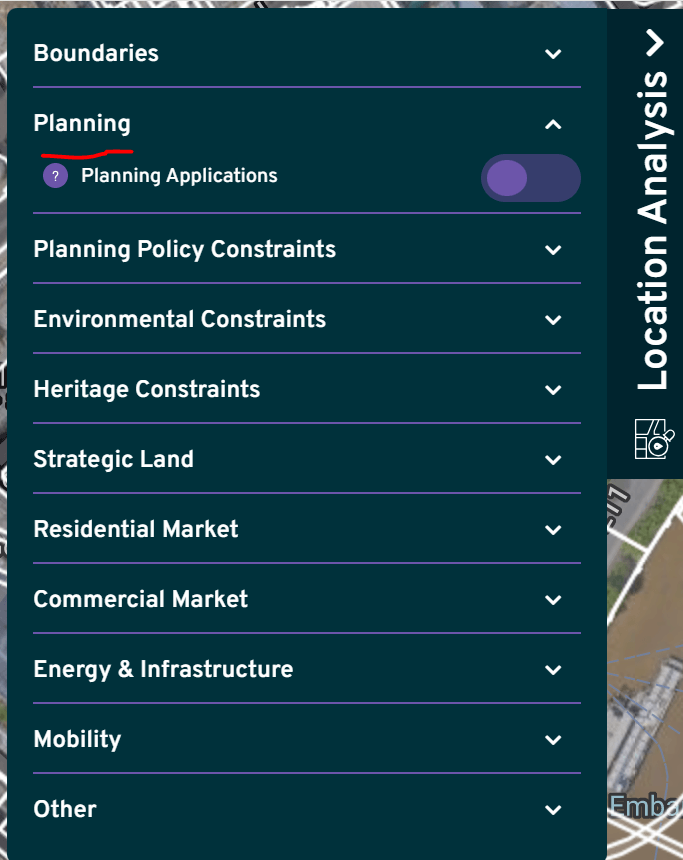This screenshot has width=683, height=860.
Task: Click the Boundaries heading text
Action: 96,53
